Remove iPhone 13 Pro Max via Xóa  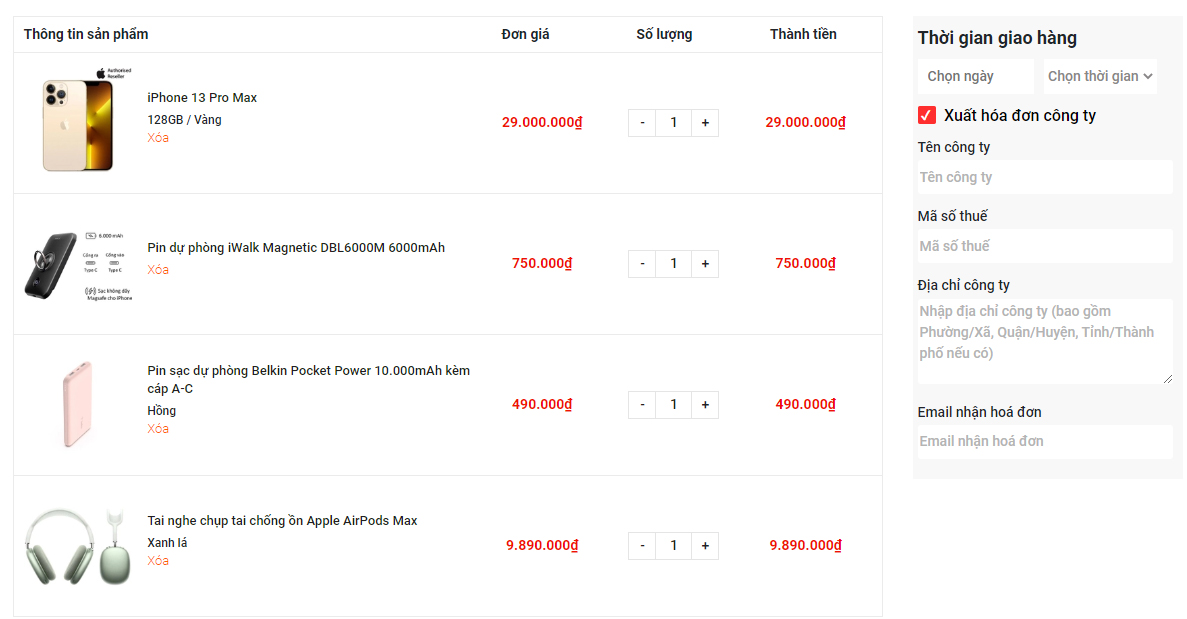158,138
